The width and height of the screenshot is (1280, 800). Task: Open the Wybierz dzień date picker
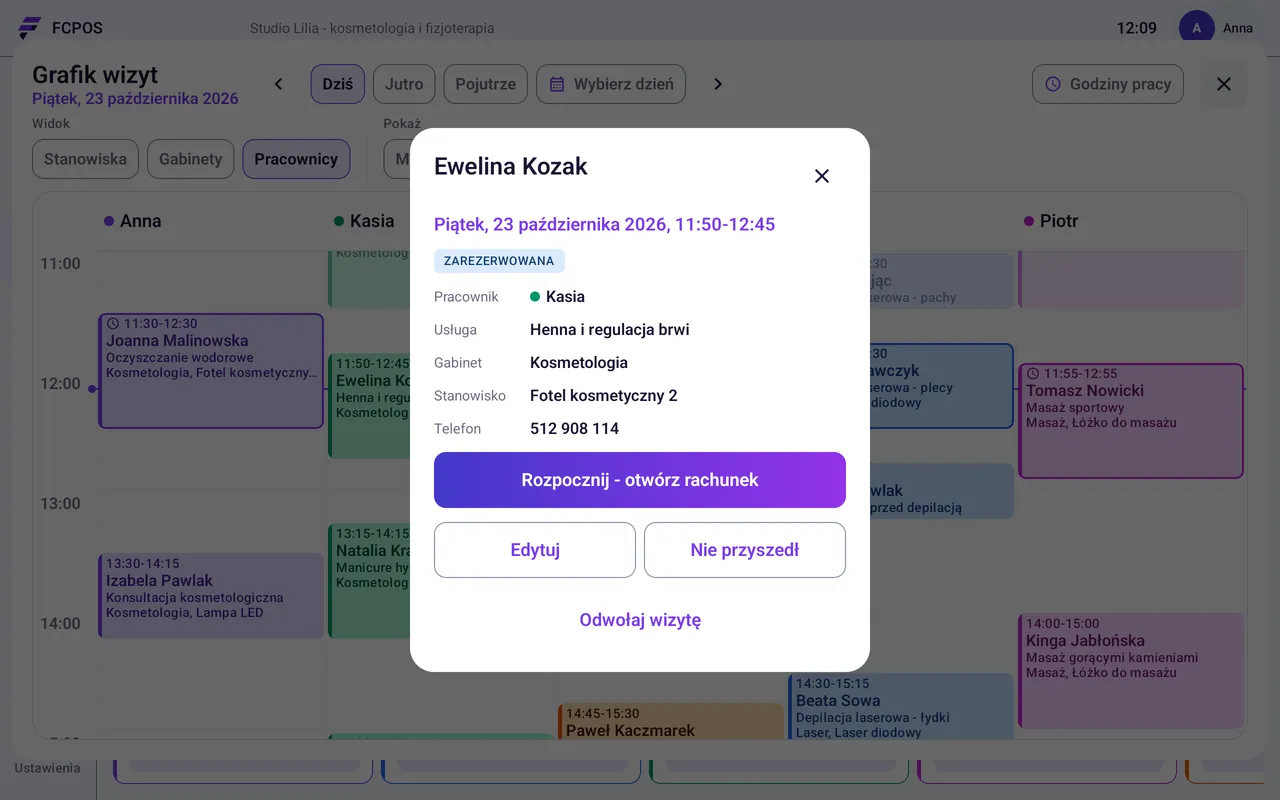pyautogui.click(x=611, y=84)
